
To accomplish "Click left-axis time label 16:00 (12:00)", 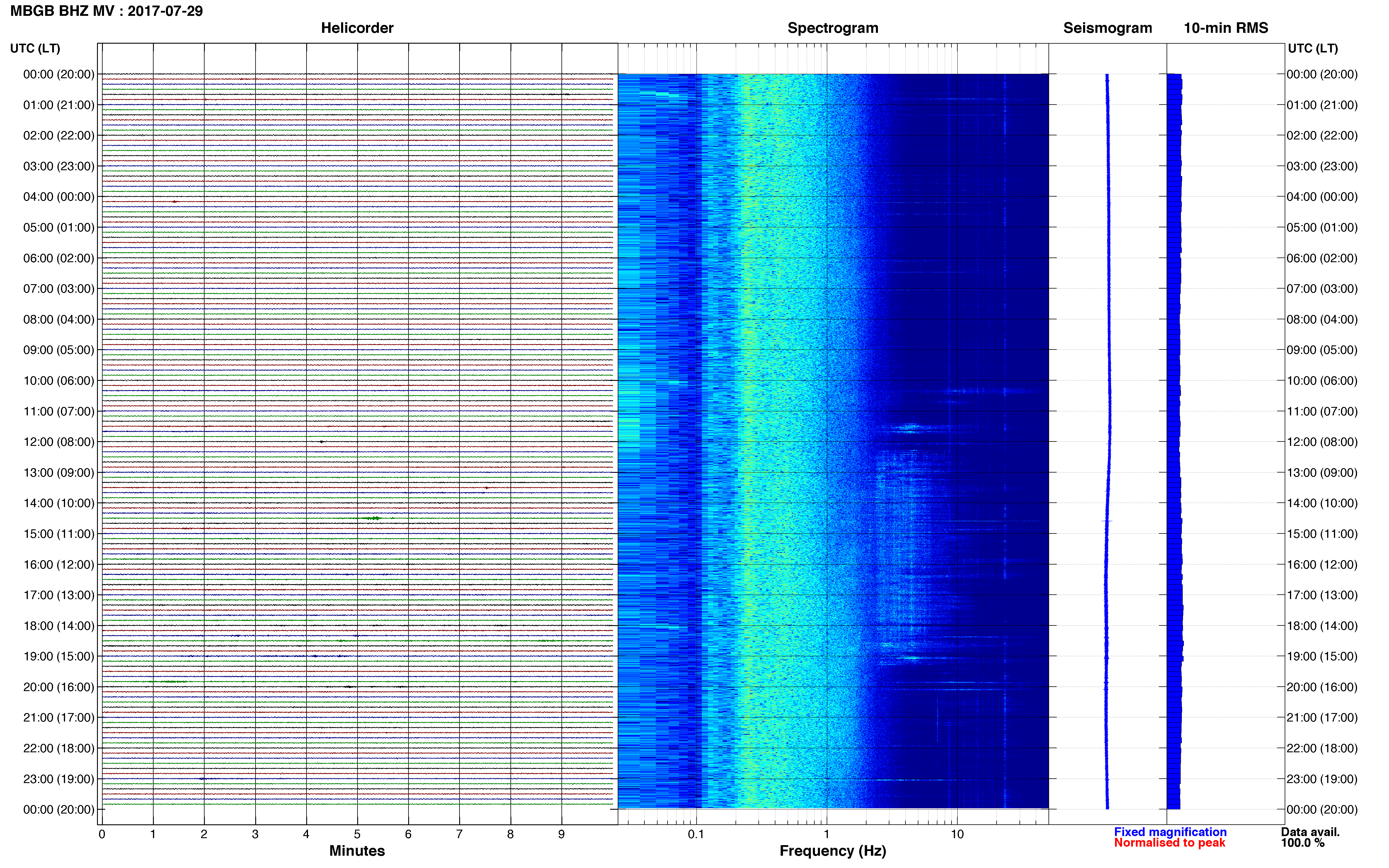I will coord(59,565).
